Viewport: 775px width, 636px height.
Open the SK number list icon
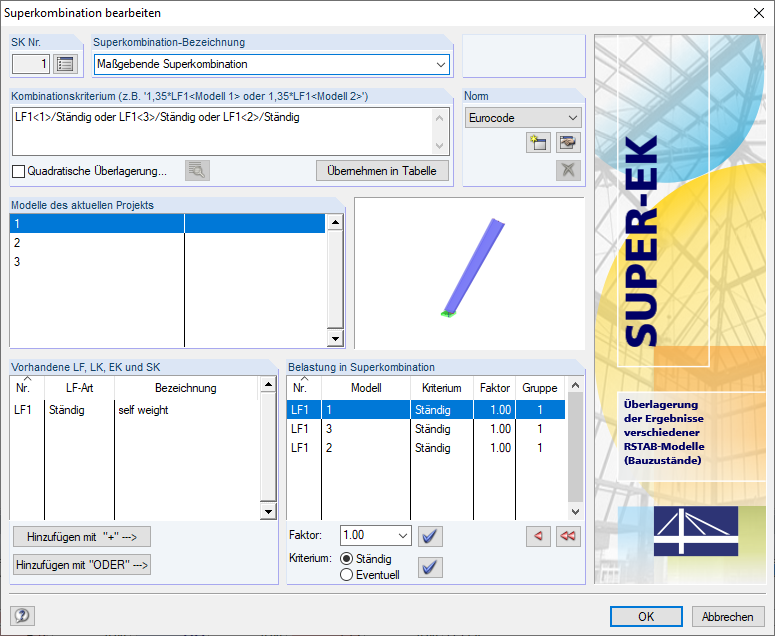tap(65, 64)
